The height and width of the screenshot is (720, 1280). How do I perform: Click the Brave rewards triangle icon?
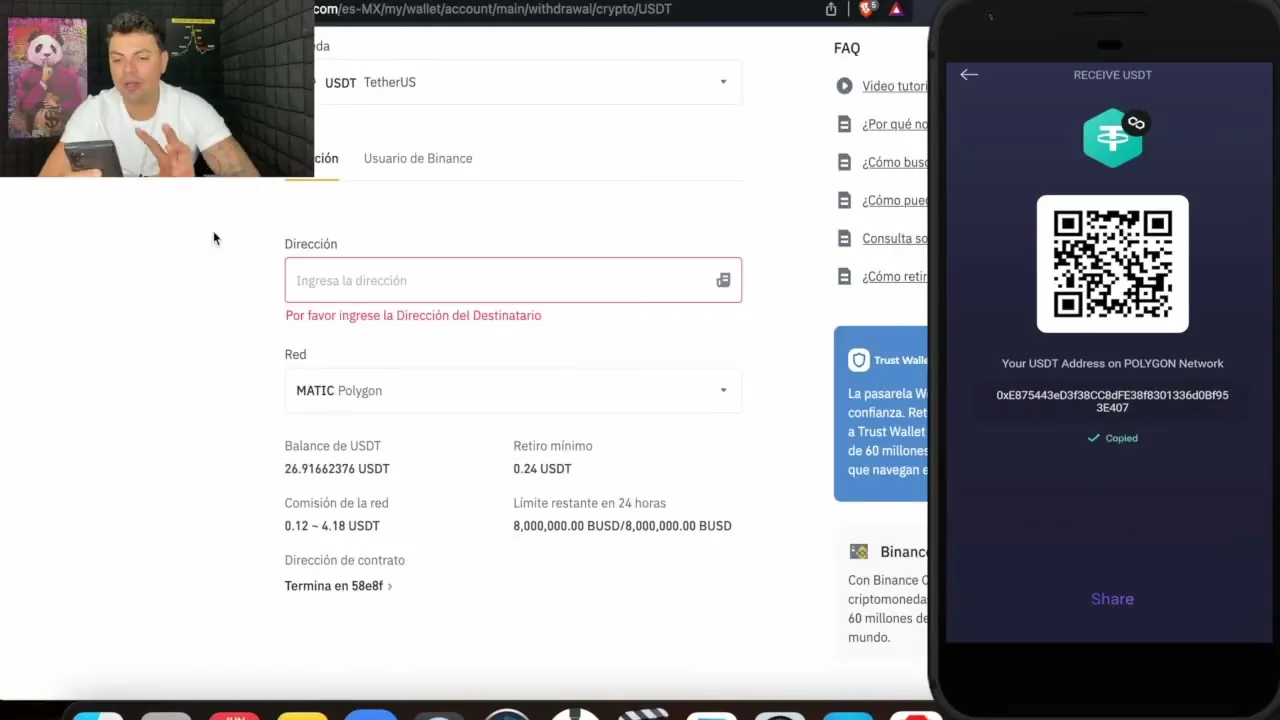click(x=896, y=9)
